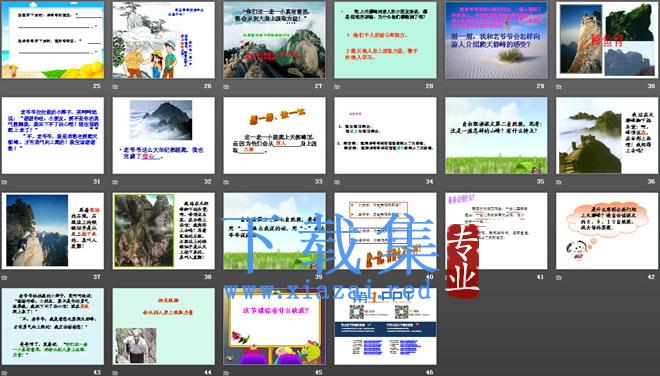Image resolution: width=660 pixels, height=376 pixels.
Task: Click the animation star icon under slide 45
Action: click(x=226, y=373)
